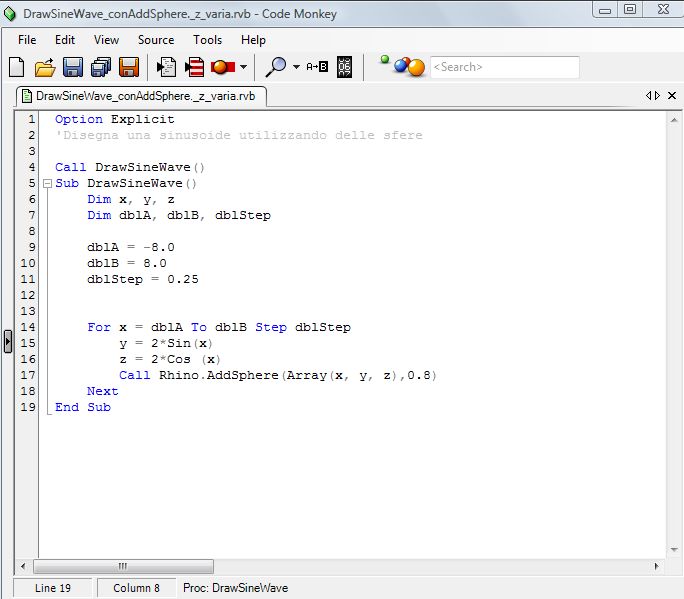Viewport: 684px width, 599px height.
Task: Click the Call DrawSineWave() line
Action: point(130,167)
